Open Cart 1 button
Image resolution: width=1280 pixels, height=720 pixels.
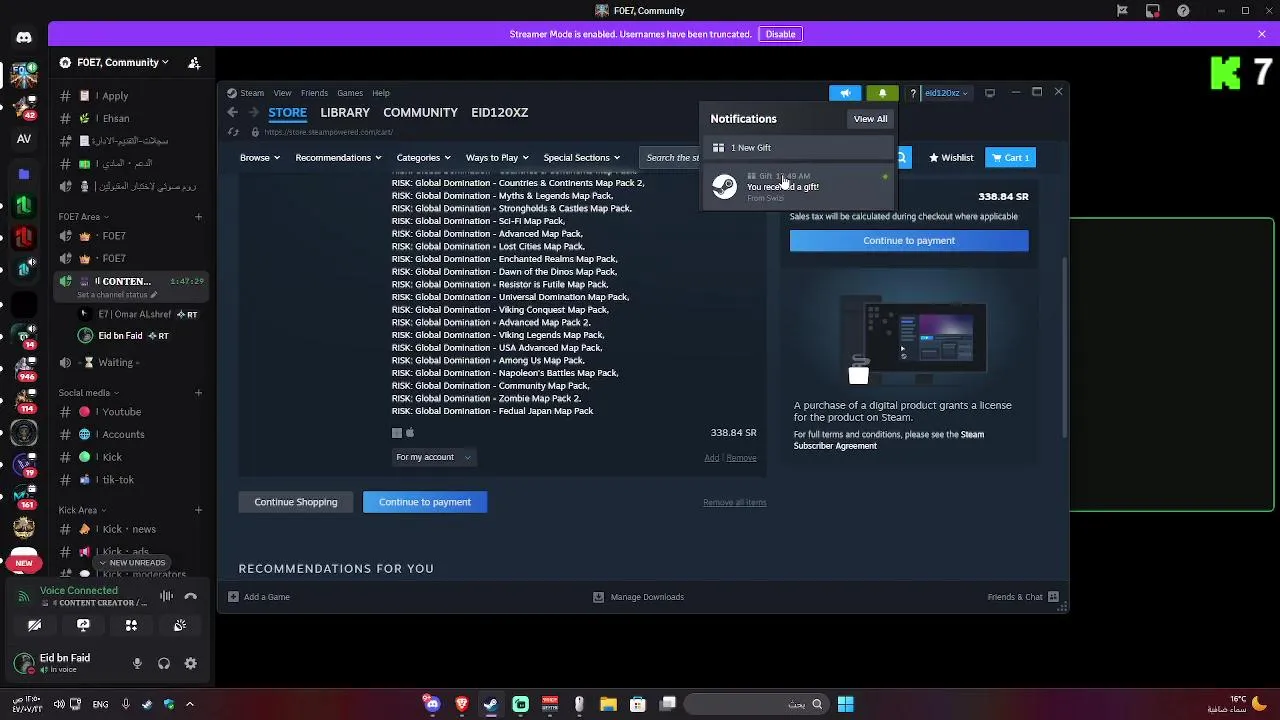1010,158
